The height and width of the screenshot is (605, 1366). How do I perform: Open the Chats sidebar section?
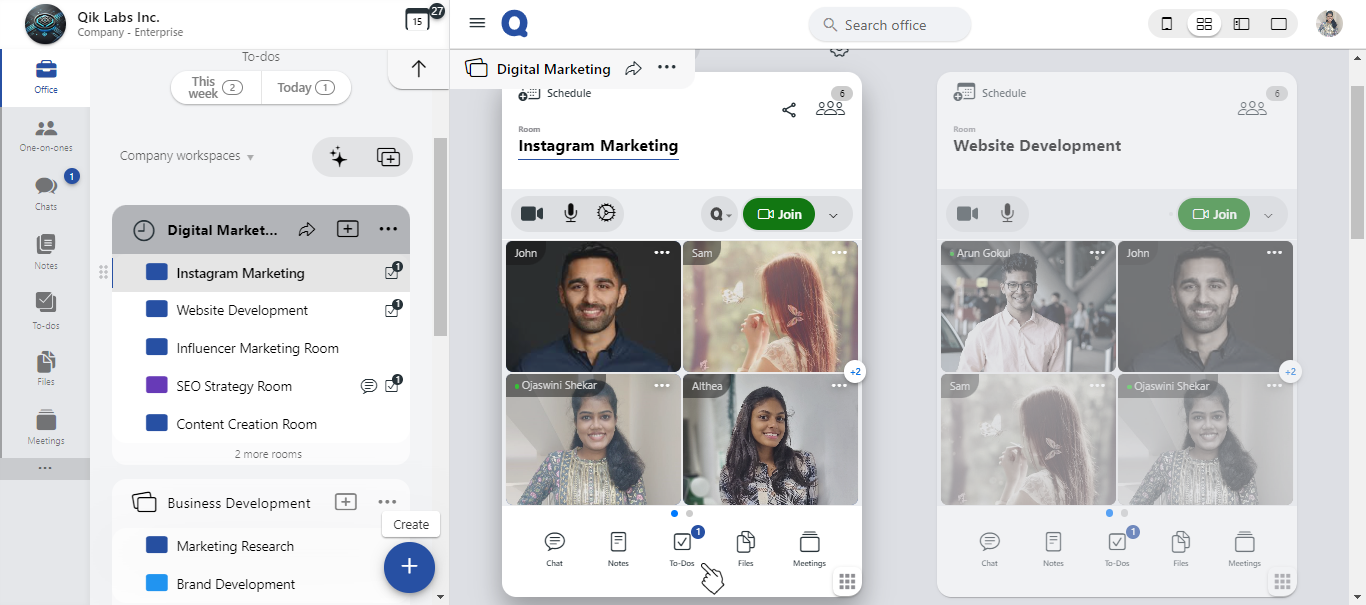tap(45, 192)
